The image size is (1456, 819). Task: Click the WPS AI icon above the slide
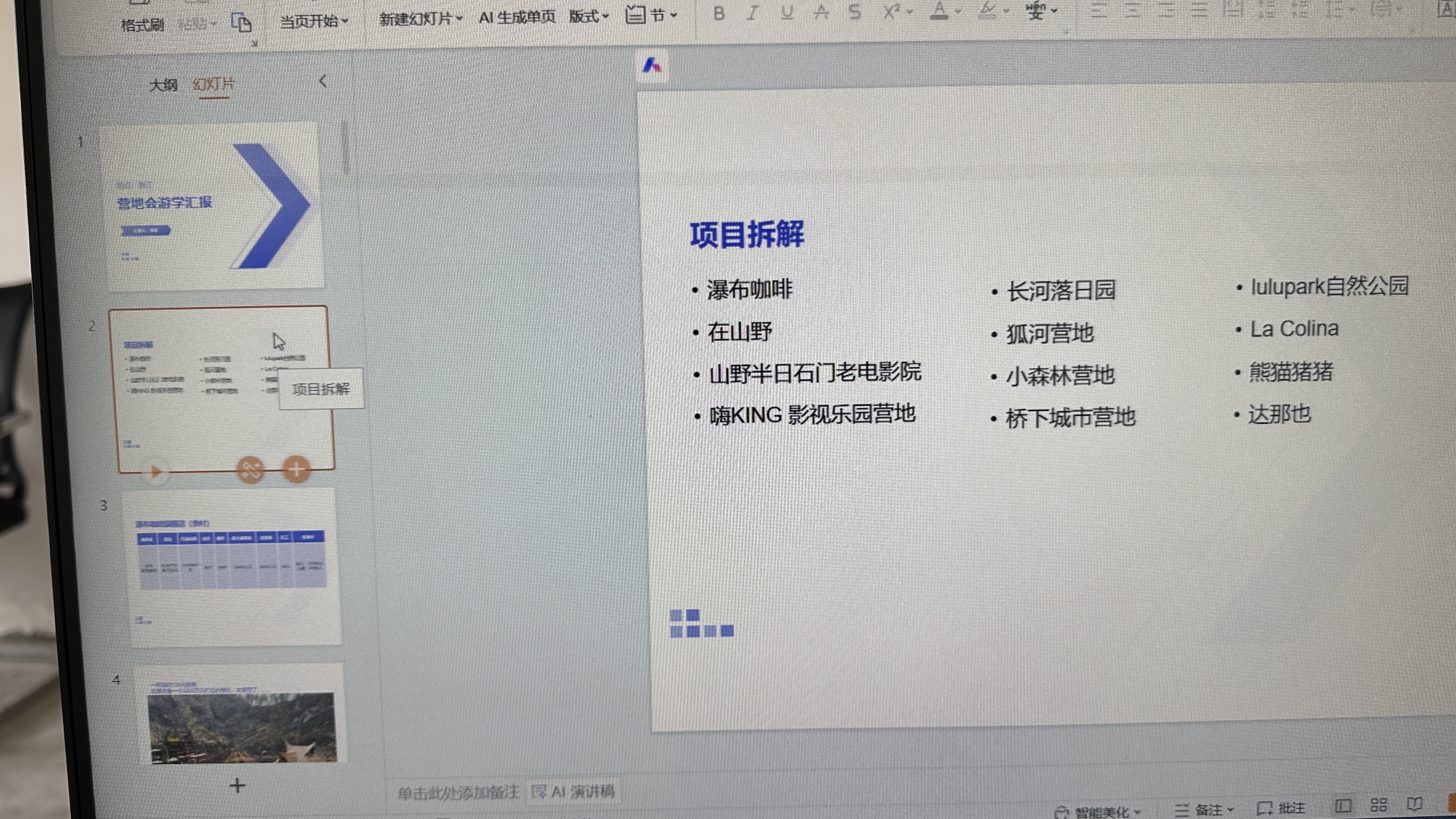(652, 66)
